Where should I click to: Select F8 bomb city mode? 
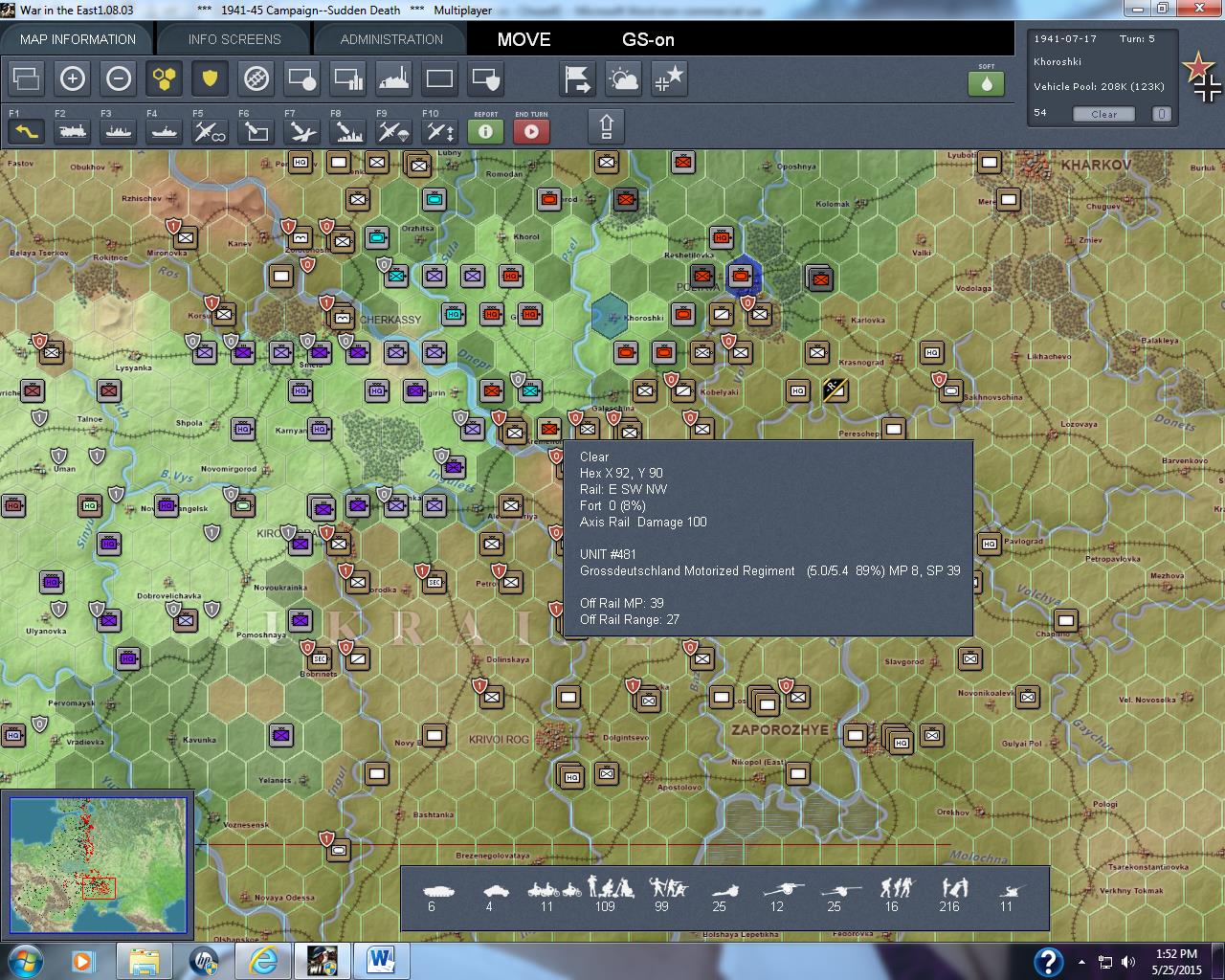pos(348,131)
